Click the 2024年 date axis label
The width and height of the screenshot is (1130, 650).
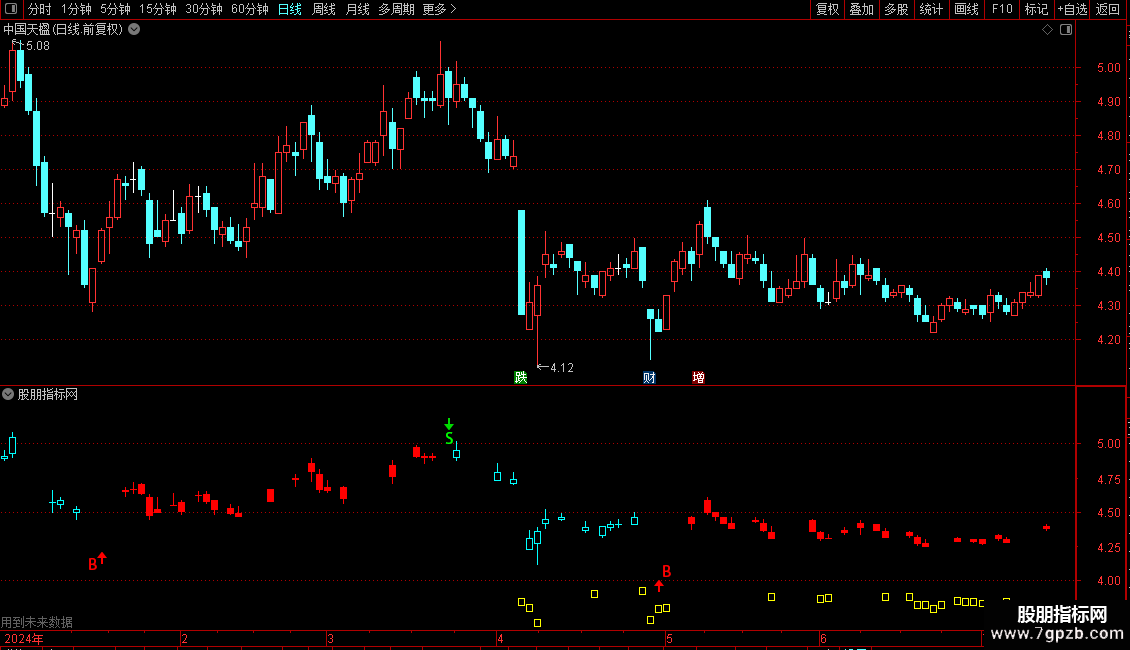click(x=24, y=639)
